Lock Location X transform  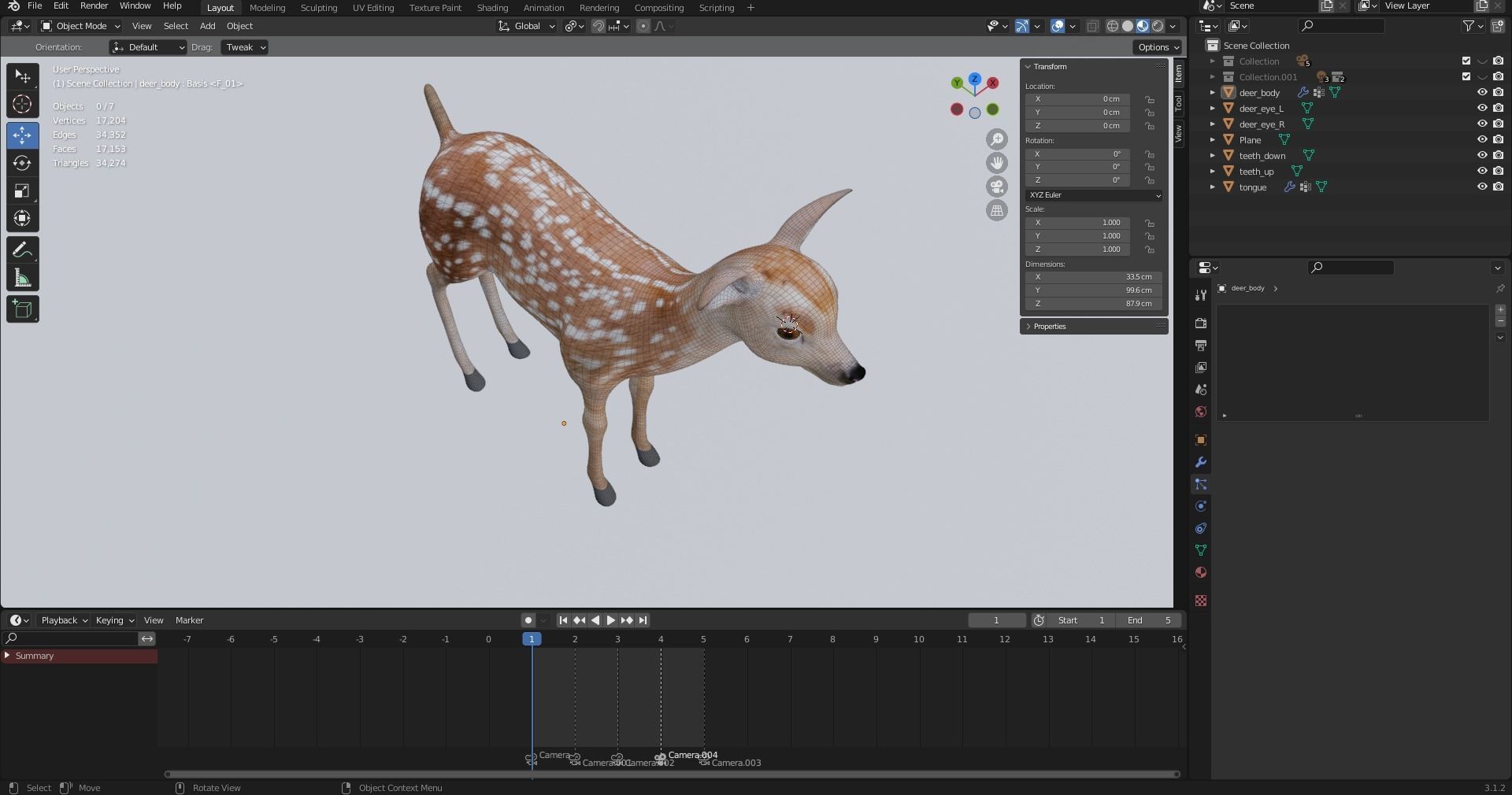click(x=1150, y=99)
